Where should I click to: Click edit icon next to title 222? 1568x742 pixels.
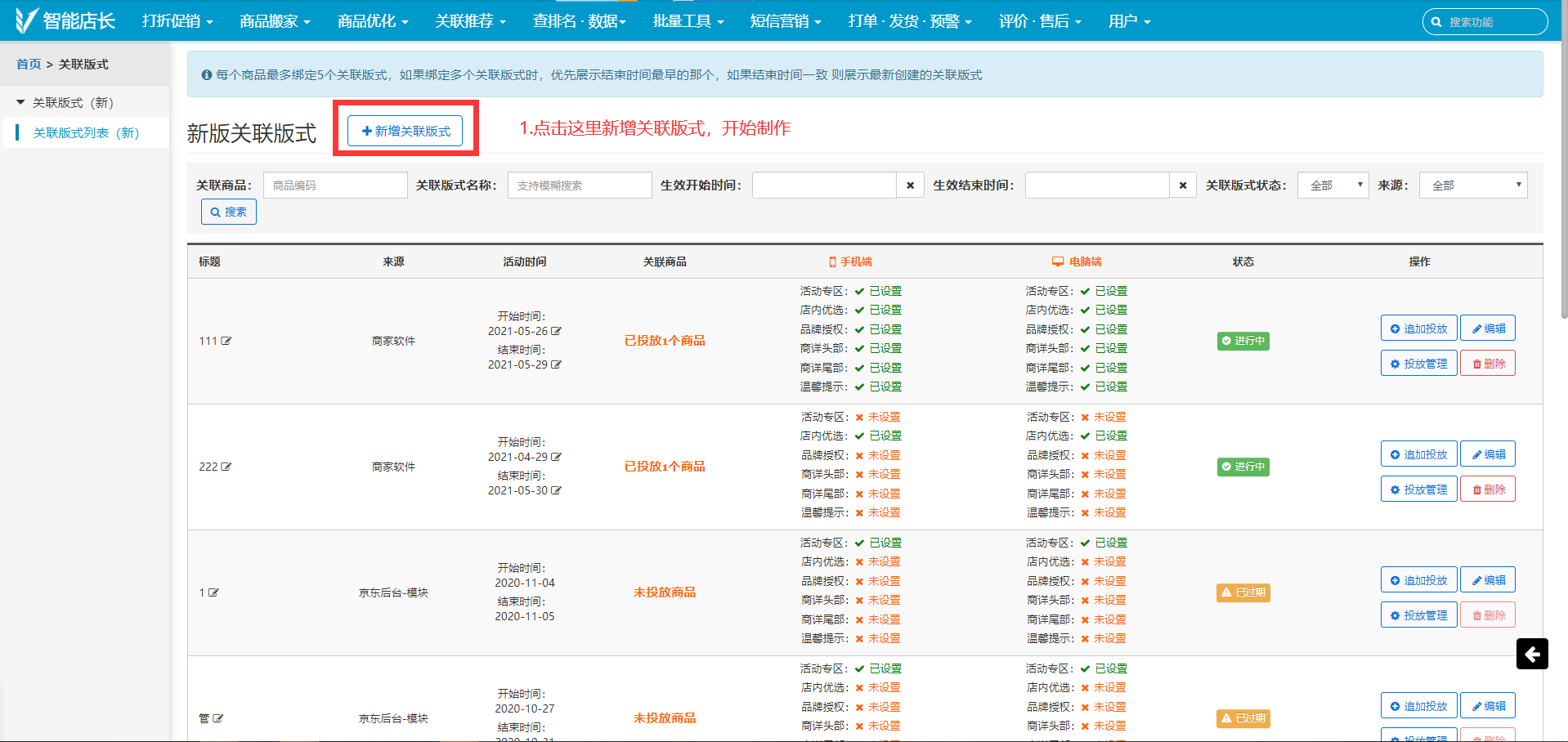pos(226,467)
